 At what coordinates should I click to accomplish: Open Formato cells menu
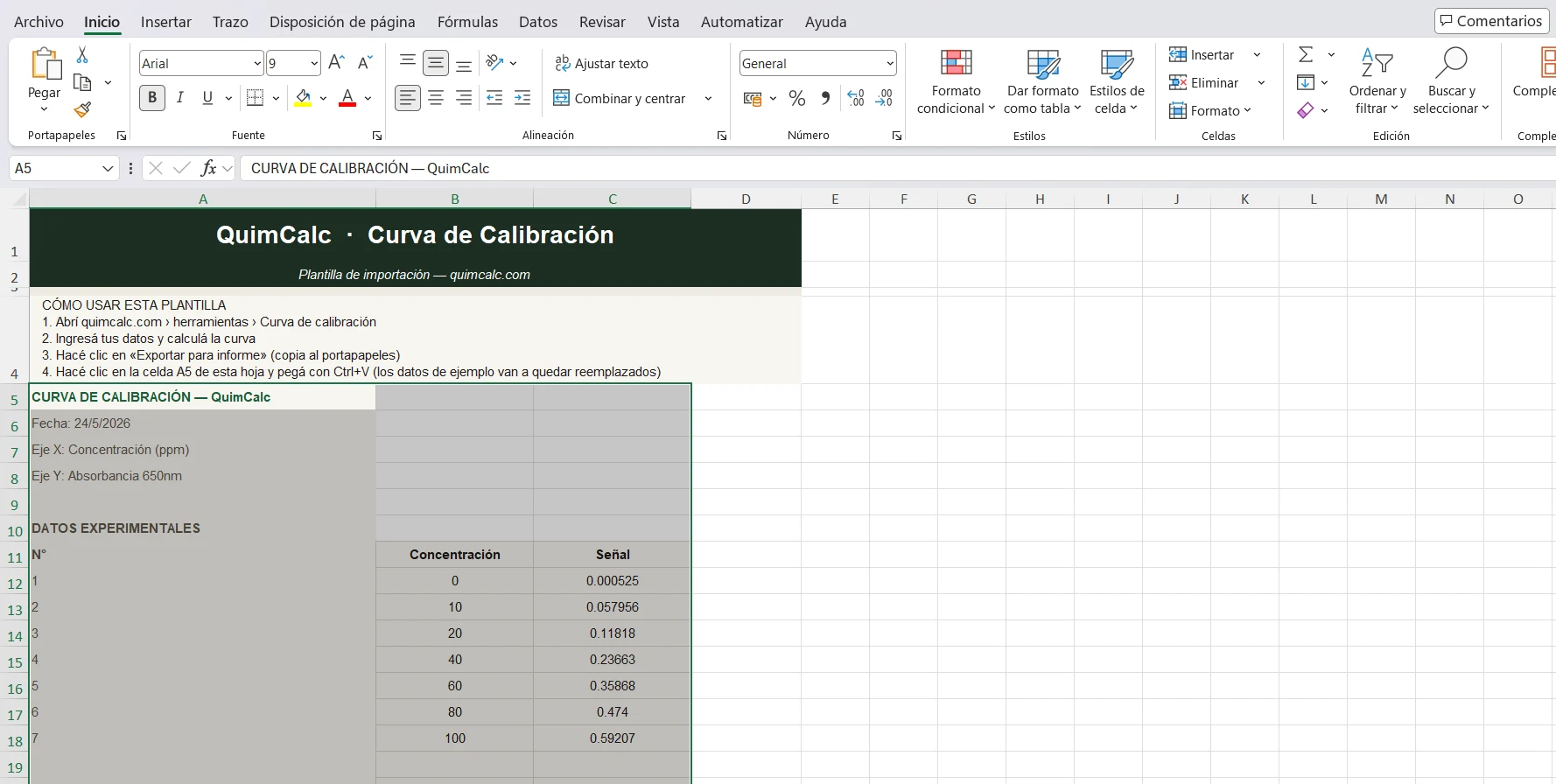click(1210, 110)
